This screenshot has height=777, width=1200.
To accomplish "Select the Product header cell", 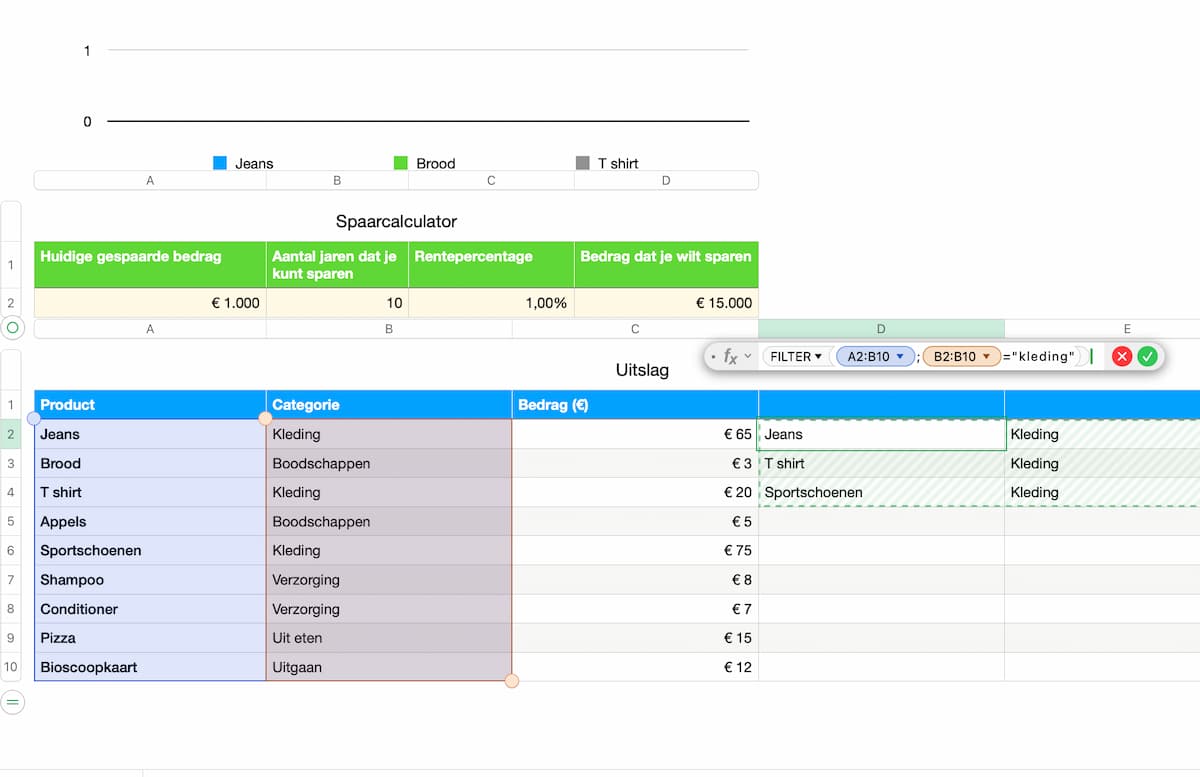I will pos(150,405).
